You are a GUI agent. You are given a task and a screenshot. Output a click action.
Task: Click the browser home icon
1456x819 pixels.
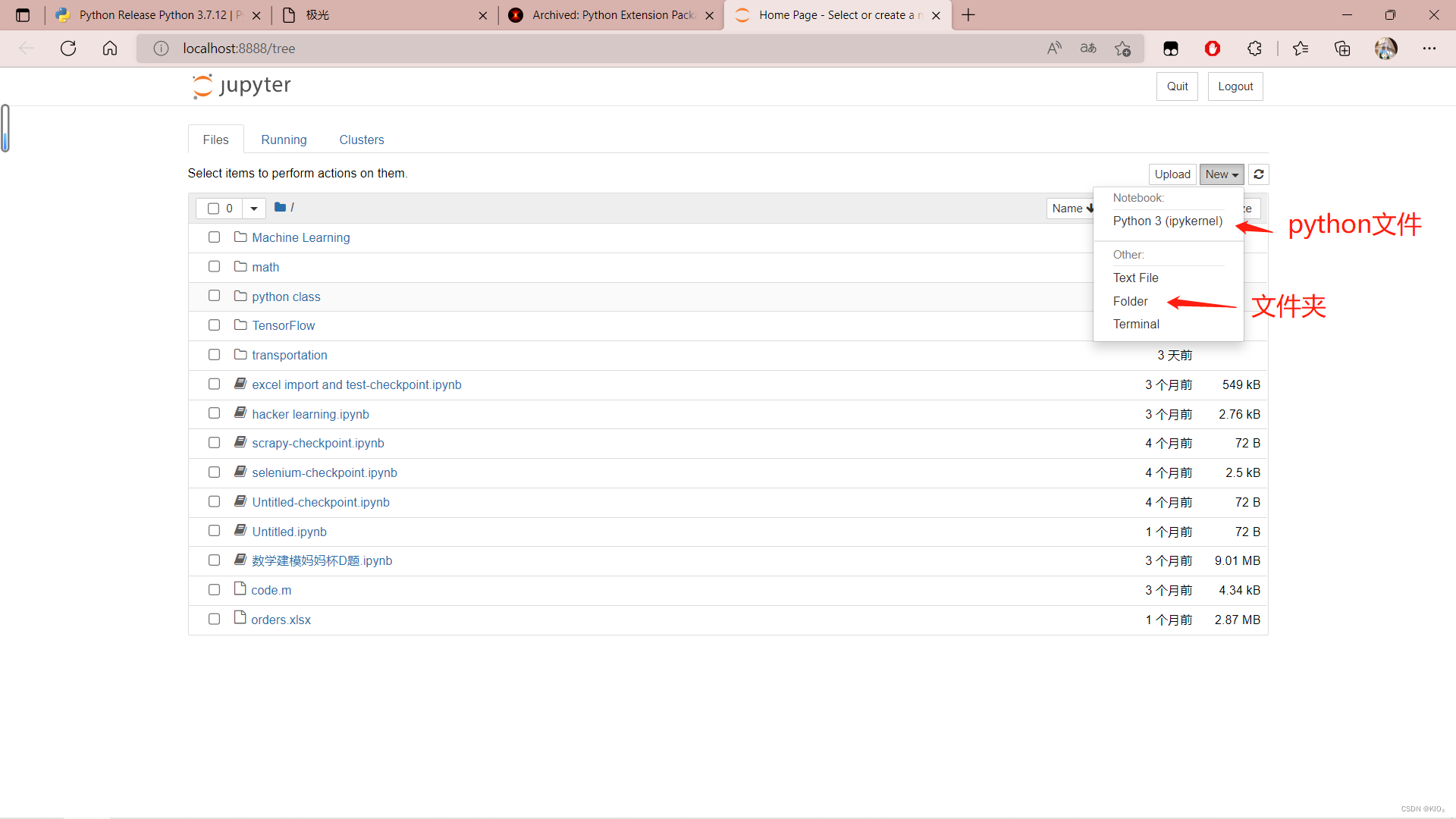pyautogui.click(x=110, y=49)
